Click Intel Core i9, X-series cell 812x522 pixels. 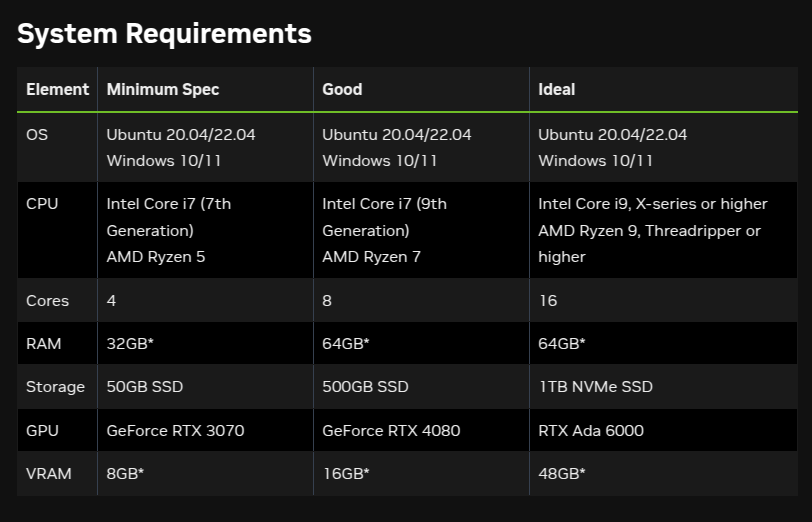663,230
